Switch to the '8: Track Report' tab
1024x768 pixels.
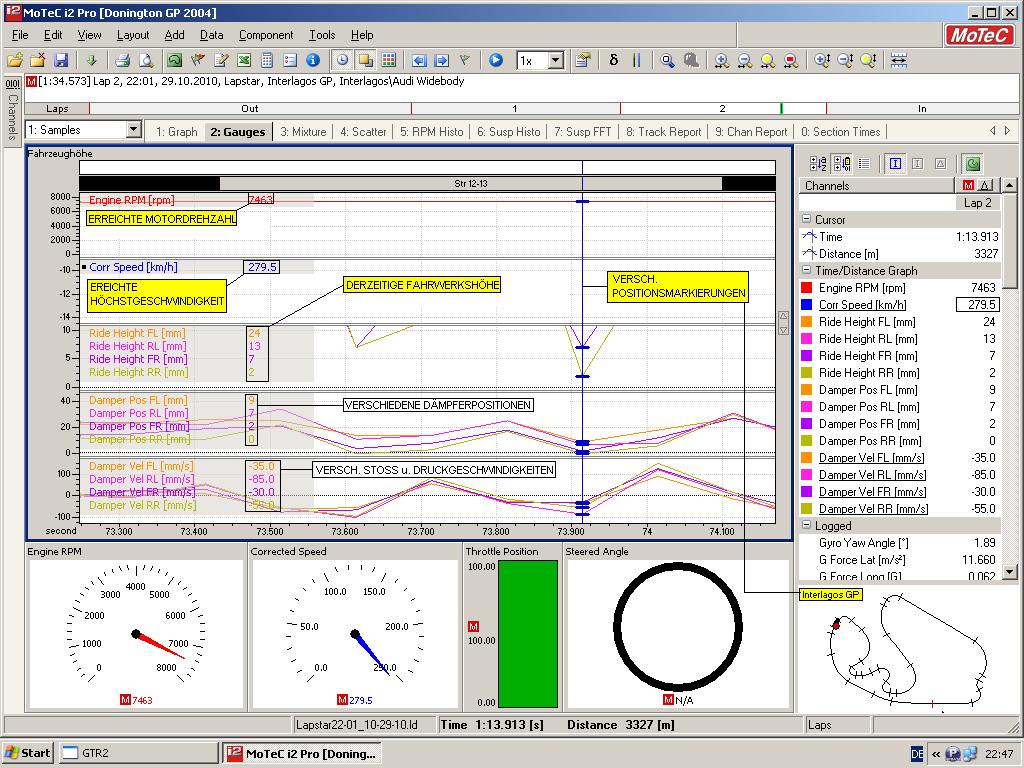click(x=663, y=131)
